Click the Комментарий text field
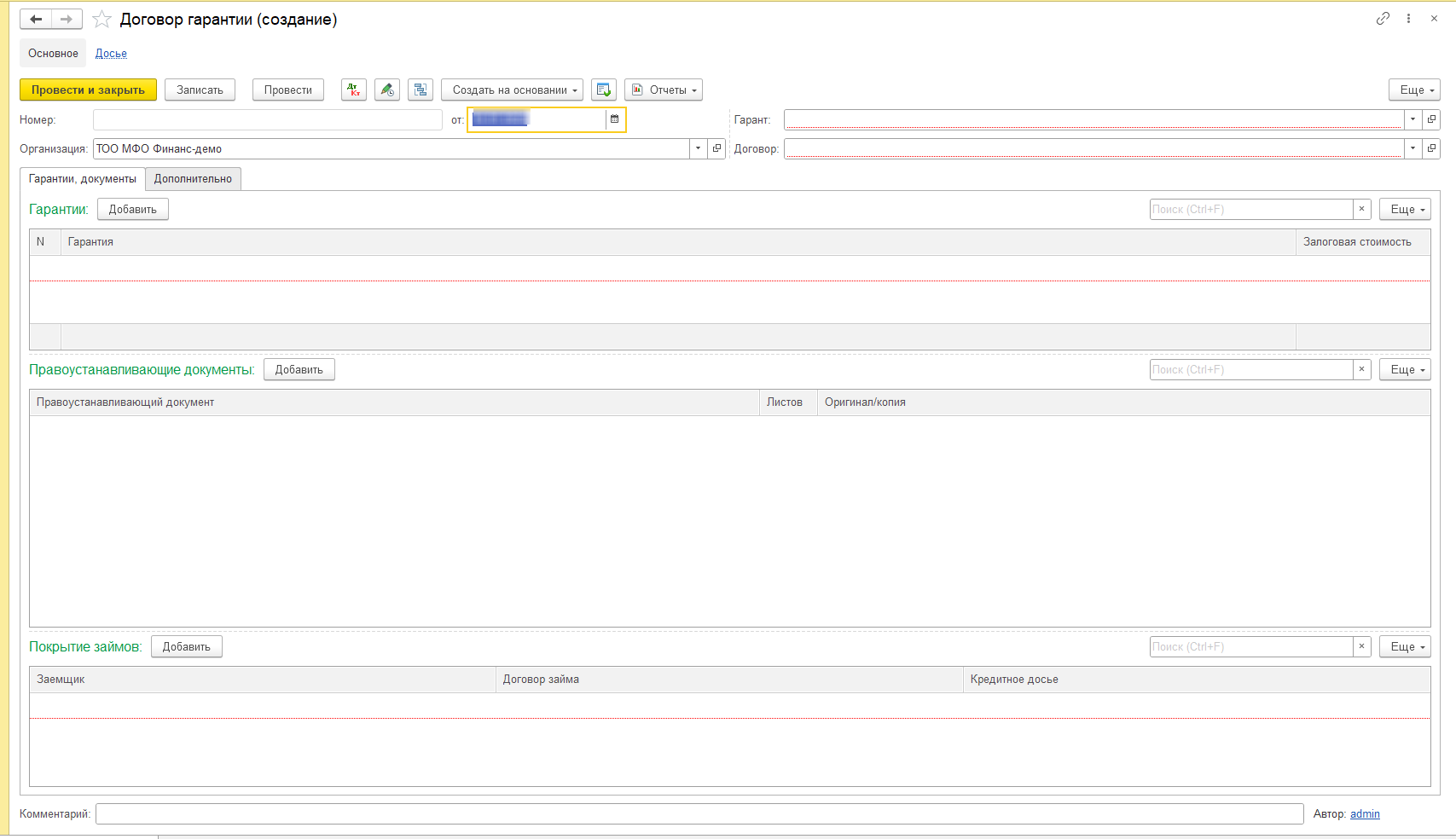The width and height of the screenshot is (1456, 839). click(699, 813)
